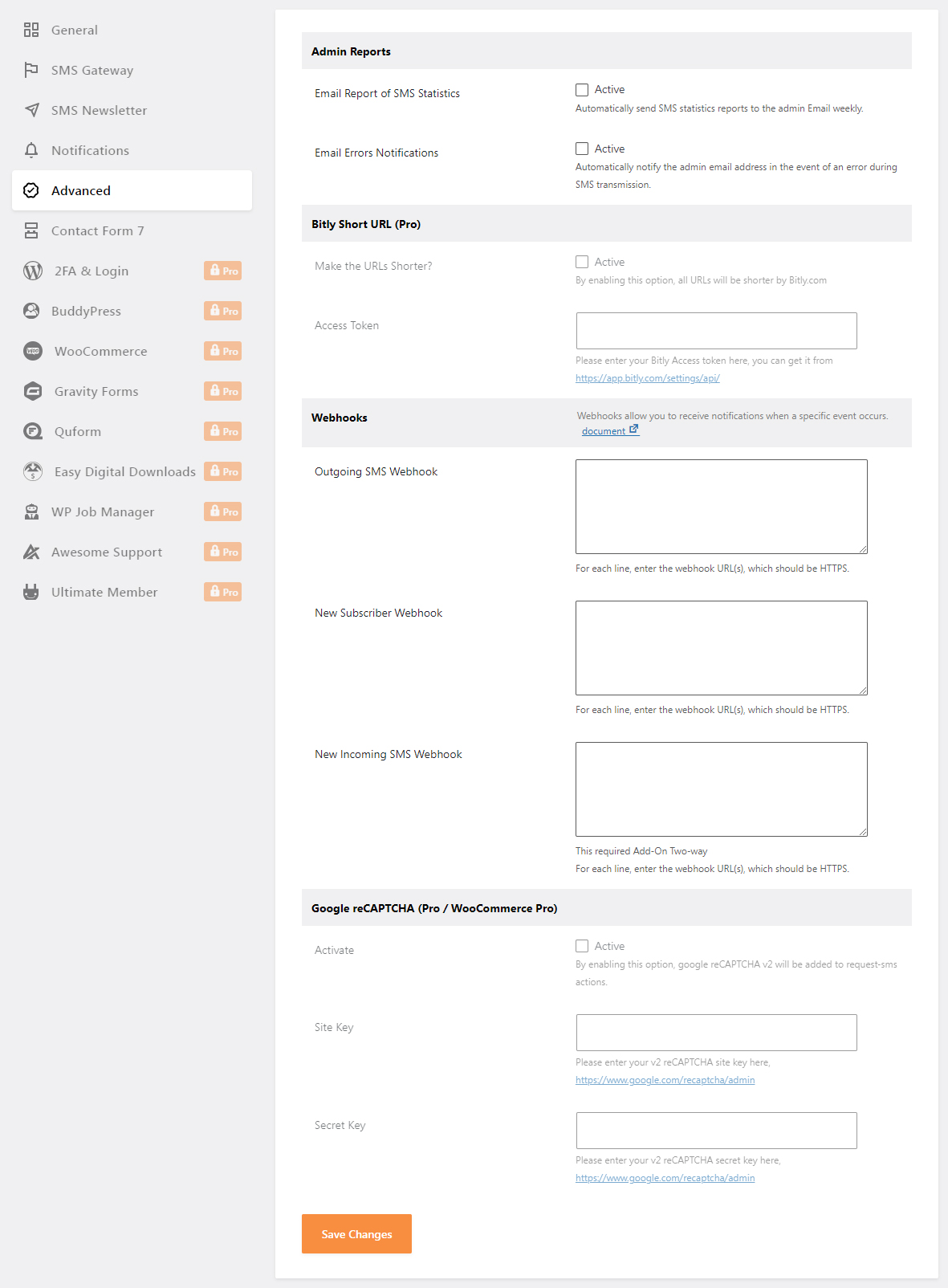Click the SMS Gateway flag icon
The image size is (948, 1288).
point(31,70)
